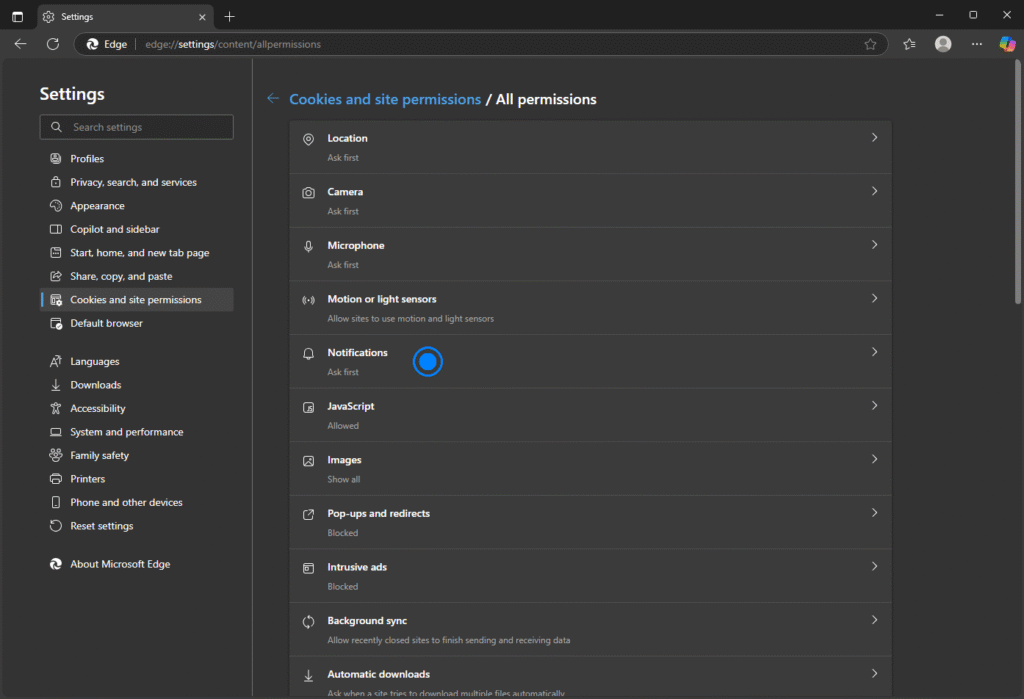Open the browser Favorites icon
This screenshot has height=699, width=1024.
tap(909, 44)
